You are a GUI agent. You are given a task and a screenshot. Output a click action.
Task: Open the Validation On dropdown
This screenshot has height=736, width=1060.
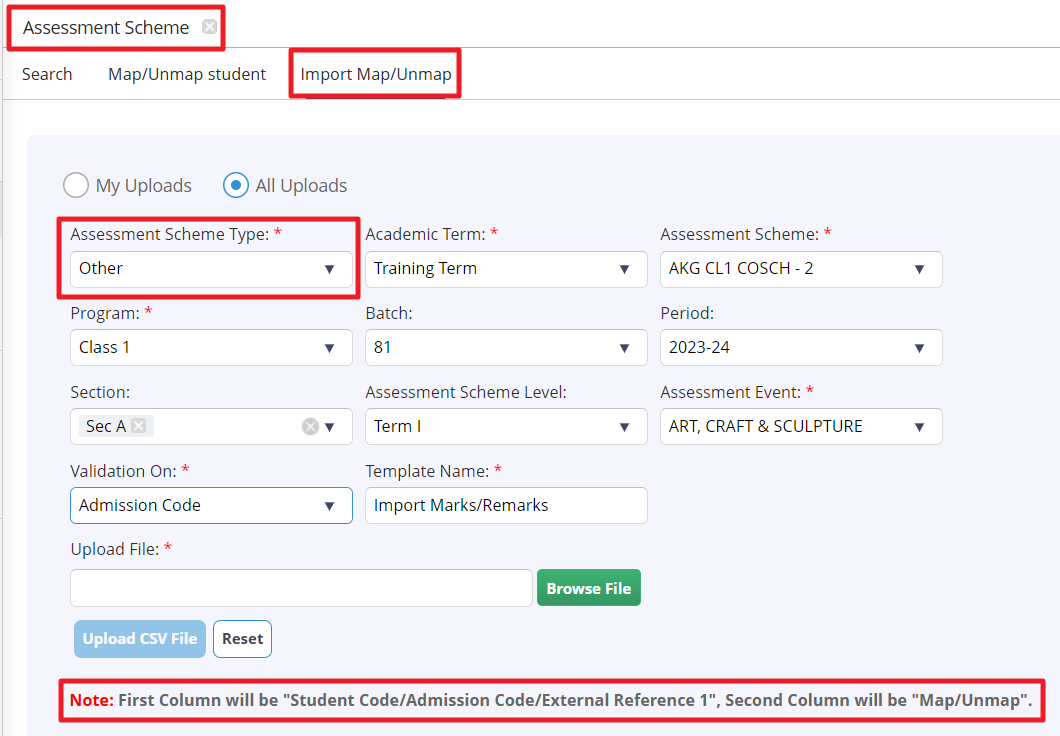pos(211,506)
